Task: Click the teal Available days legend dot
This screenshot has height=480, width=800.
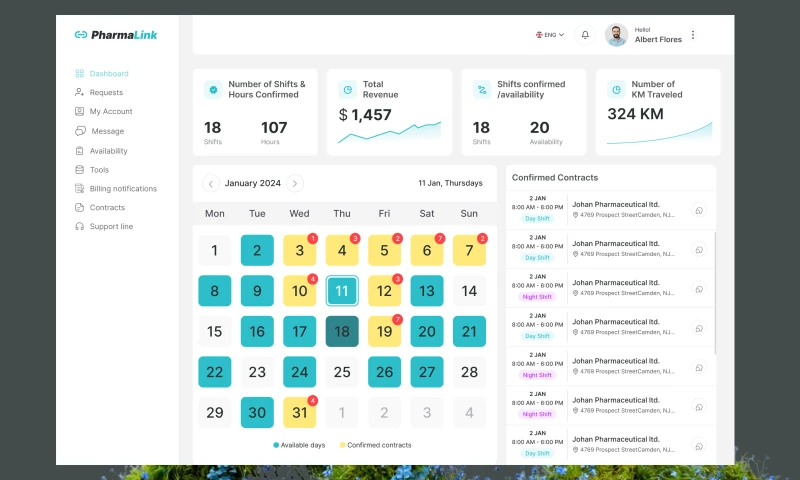Action: click(x=276, y=445)
